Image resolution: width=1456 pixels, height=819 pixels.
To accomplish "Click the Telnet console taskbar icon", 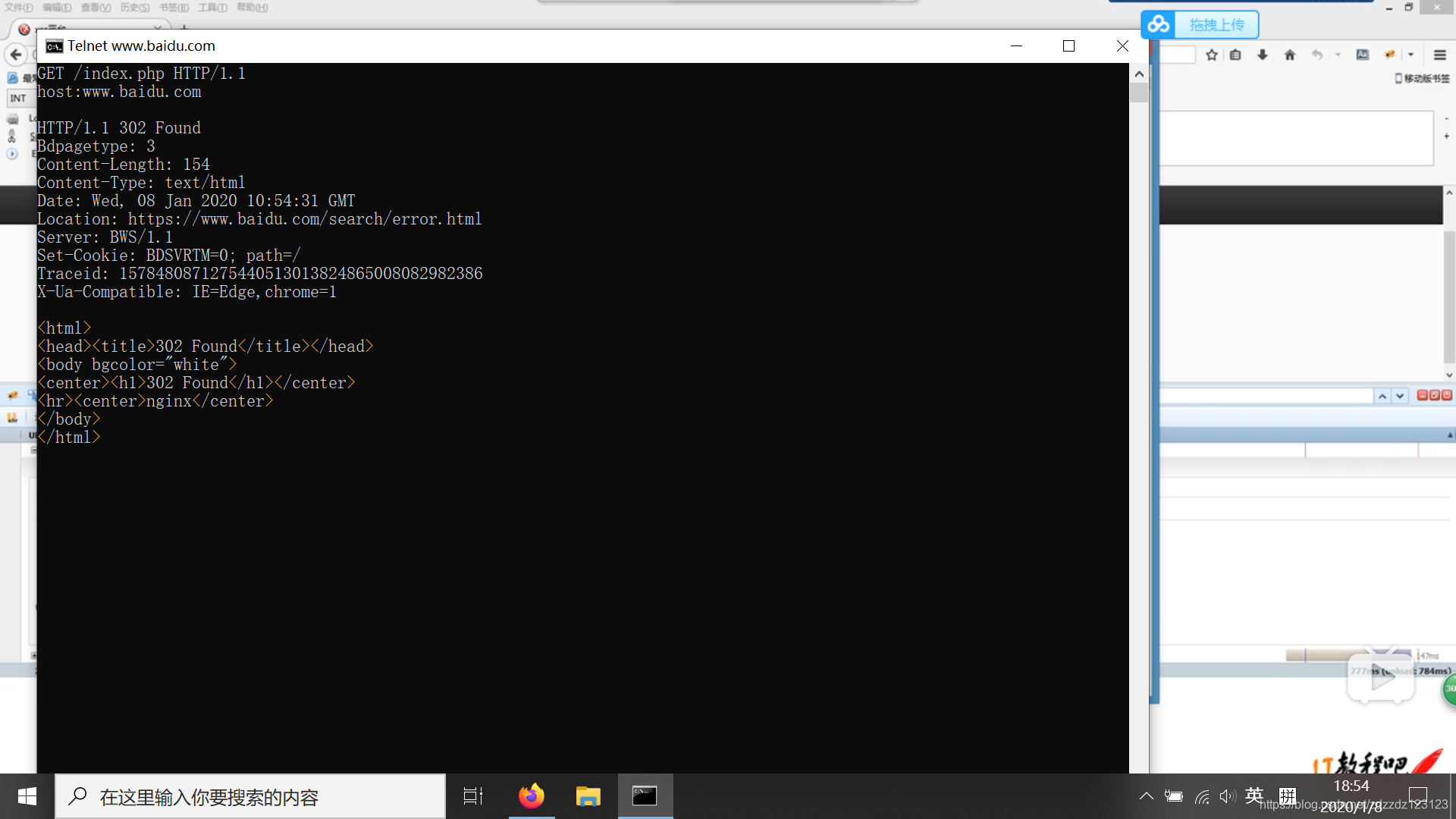I will tap(645, 796).
